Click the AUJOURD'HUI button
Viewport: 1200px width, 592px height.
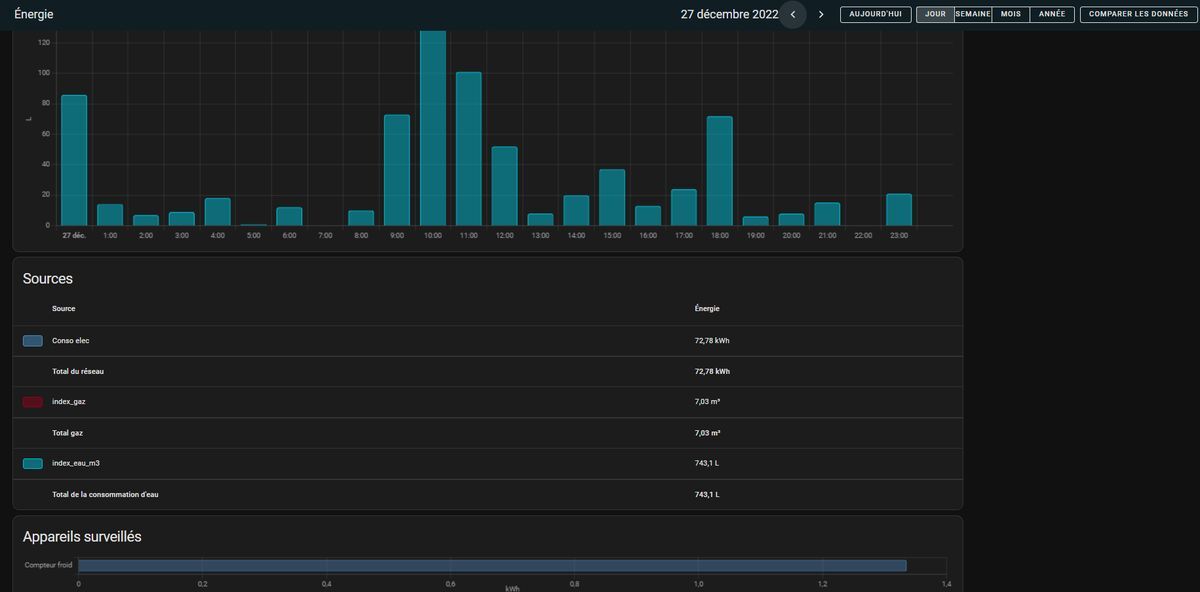click(875, 15)
